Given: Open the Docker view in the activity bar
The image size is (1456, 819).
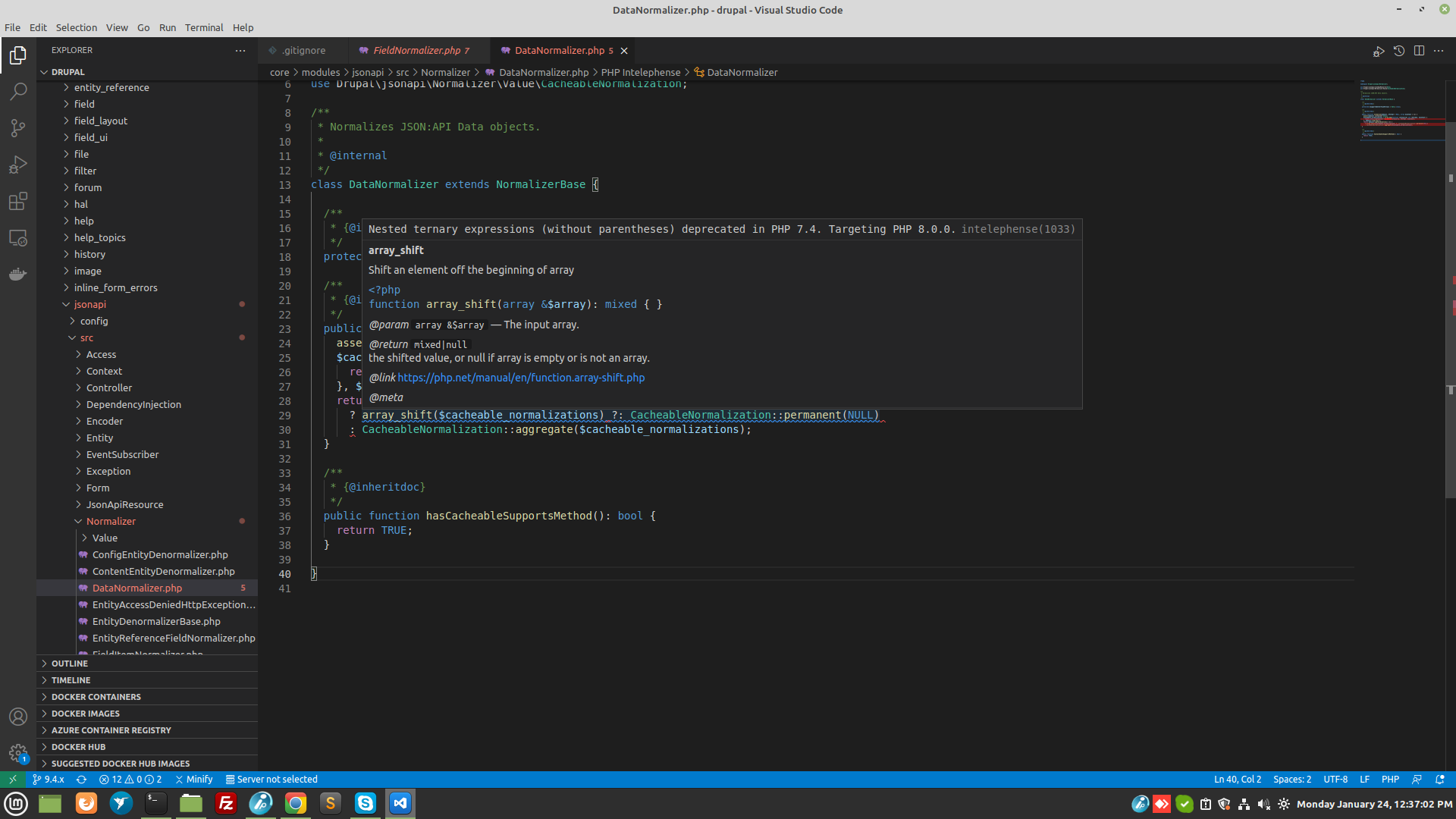Looking at the screenshot, I should click(x=18, y=274).
